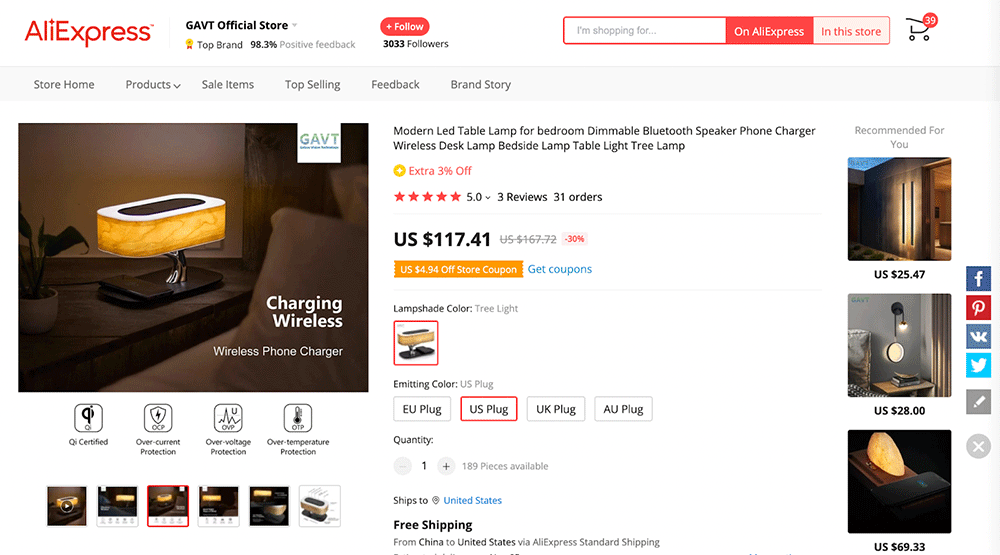The width and height of the screenshot is (1000, 555).
Task: Click the pencil edit icon in sidebar
Action: 978,401
